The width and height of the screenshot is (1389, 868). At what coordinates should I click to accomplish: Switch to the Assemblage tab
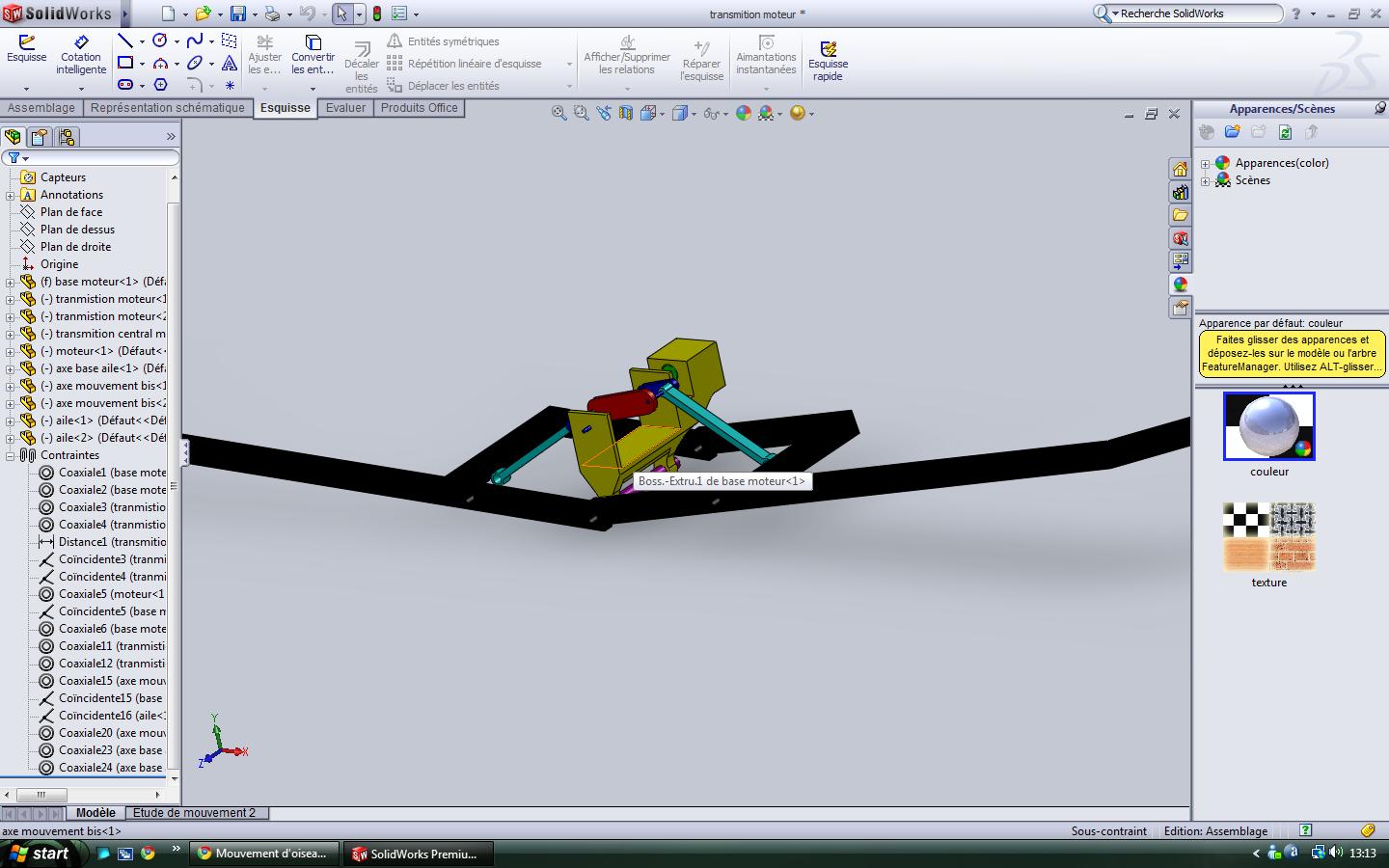pos(41,108)
